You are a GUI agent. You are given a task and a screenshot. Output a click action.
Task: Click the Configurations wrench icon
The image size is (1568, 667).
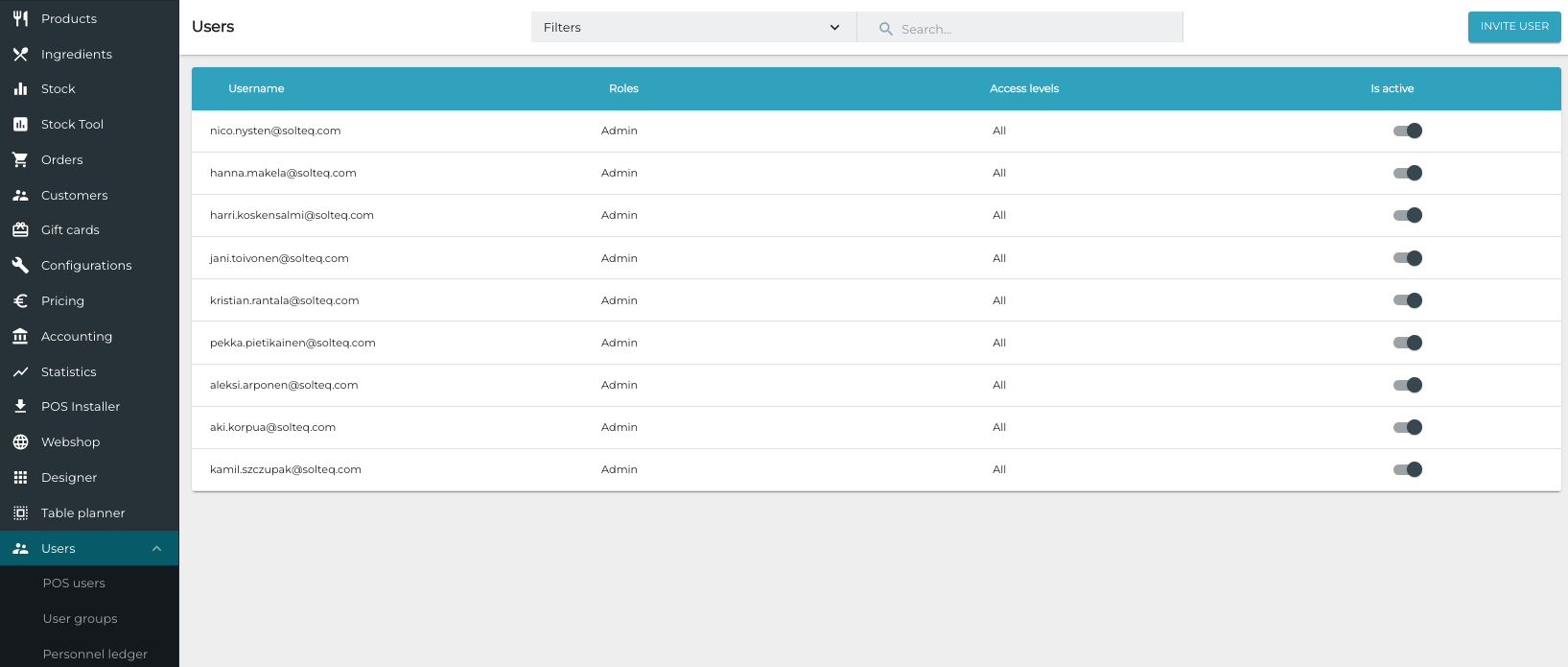[x=20, y=266]
